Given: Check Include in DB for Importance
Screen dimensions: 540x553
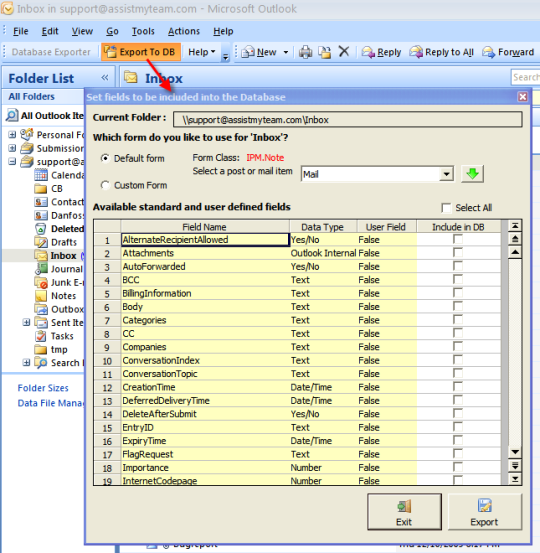Looking at the screenshot, I should click(458, 467).
